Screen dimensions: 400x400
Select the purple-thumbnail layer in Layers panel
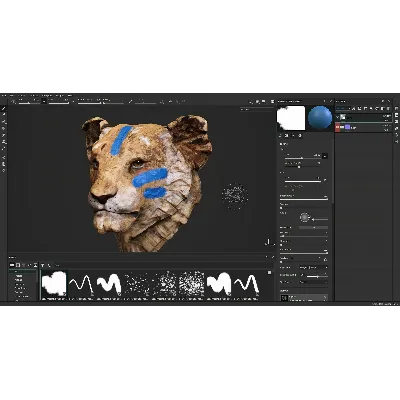pyautogui.click(x=364, y=127)
